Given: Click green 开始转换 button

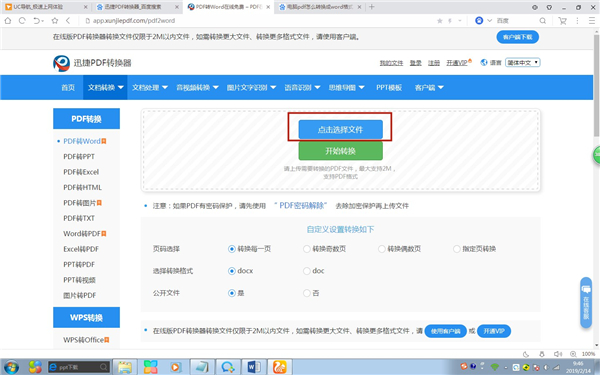Looking at the screenshot, I should pos(340,151).
